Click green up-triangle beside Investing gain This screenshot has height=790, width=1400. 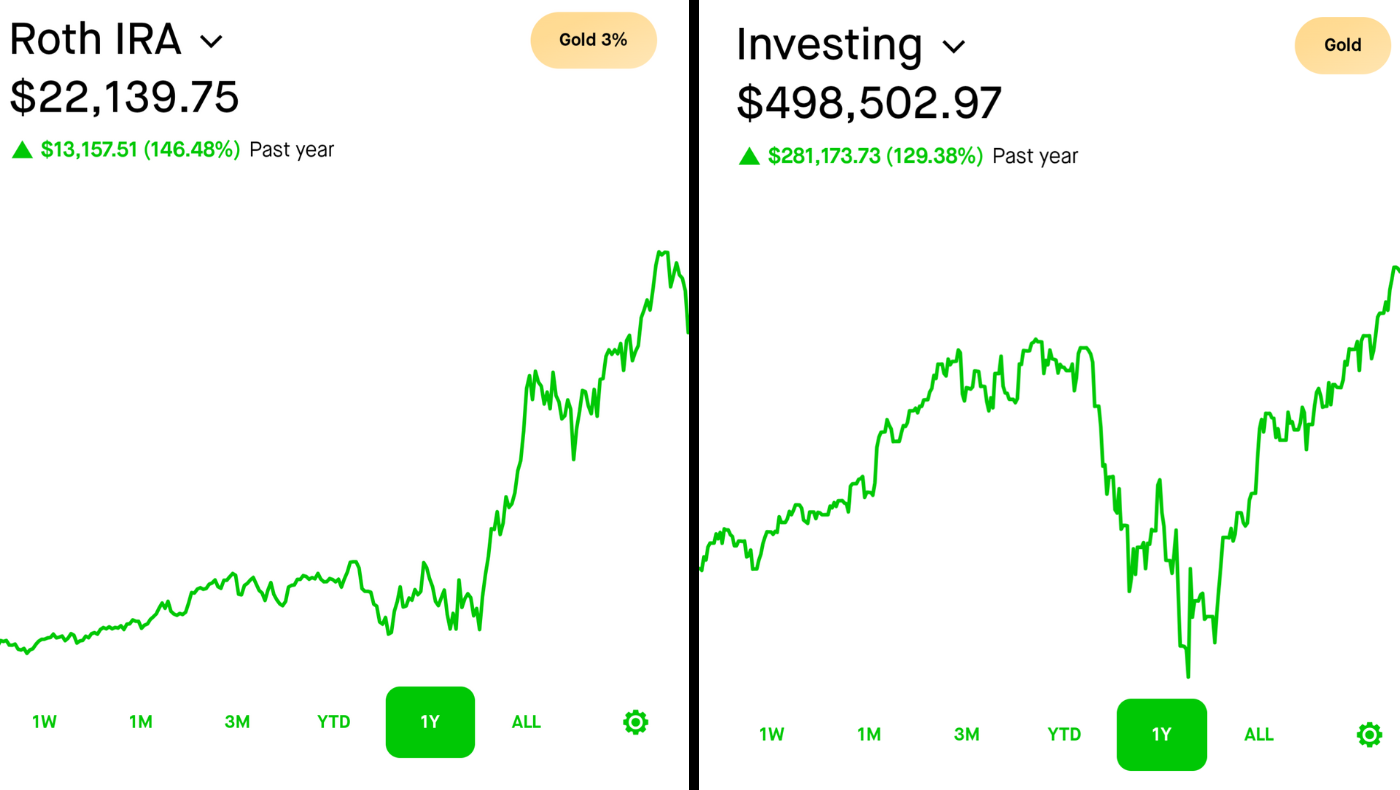749,156
